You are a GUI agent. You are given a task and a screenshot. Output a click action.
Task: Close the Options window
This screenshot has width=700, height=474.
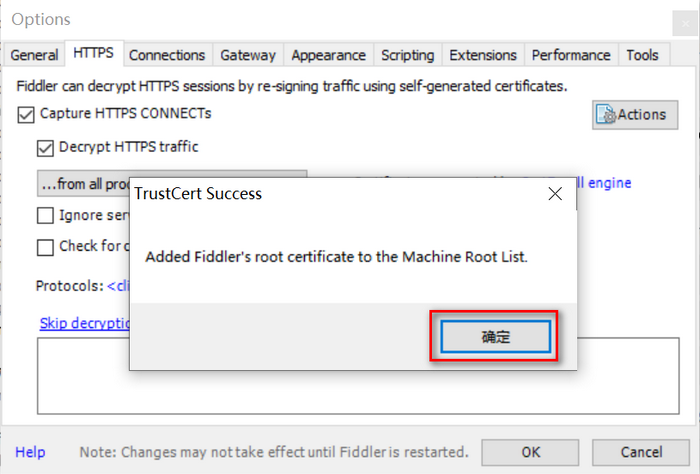685,23
